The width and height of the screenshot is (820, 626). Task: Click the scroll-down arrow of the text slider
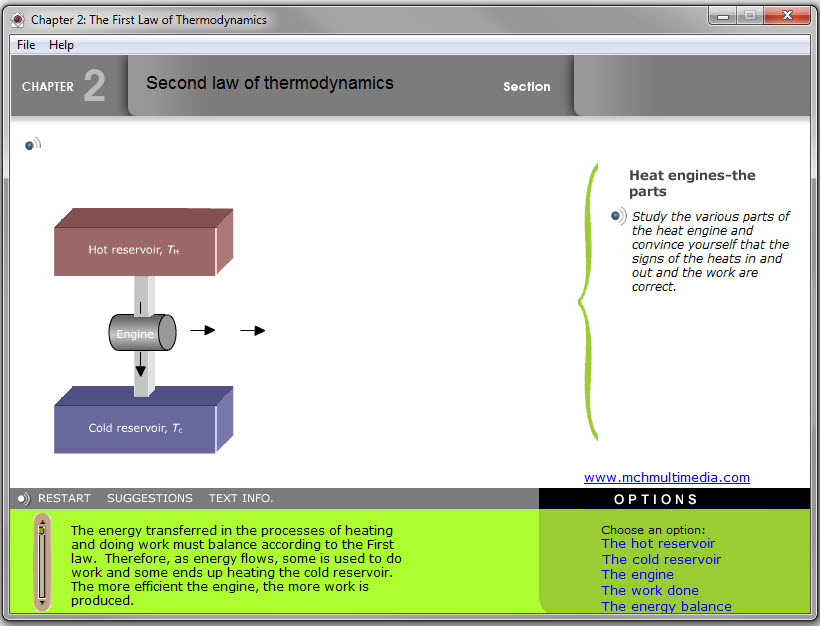click(42, 603)
